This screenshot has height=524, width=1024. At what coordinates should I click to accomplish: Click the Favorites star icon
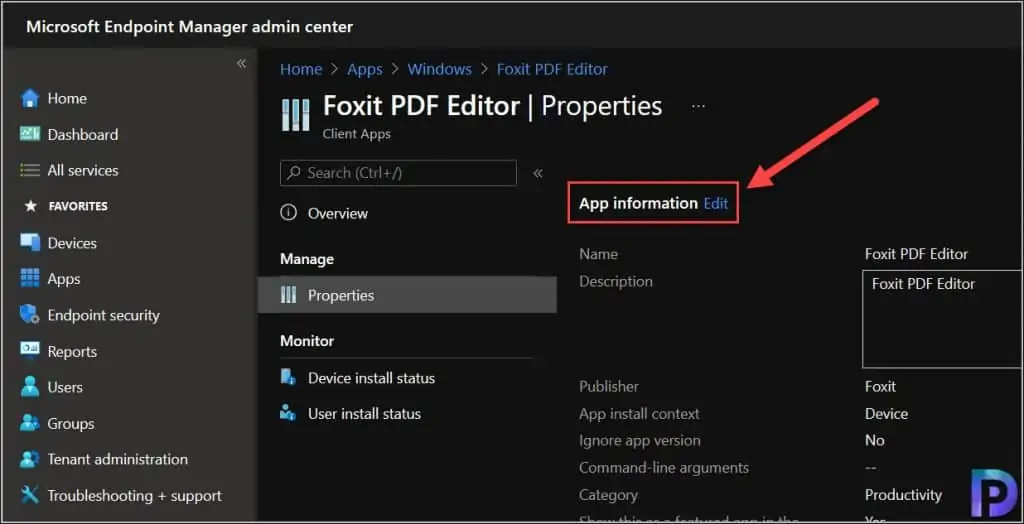coord(30,206)
